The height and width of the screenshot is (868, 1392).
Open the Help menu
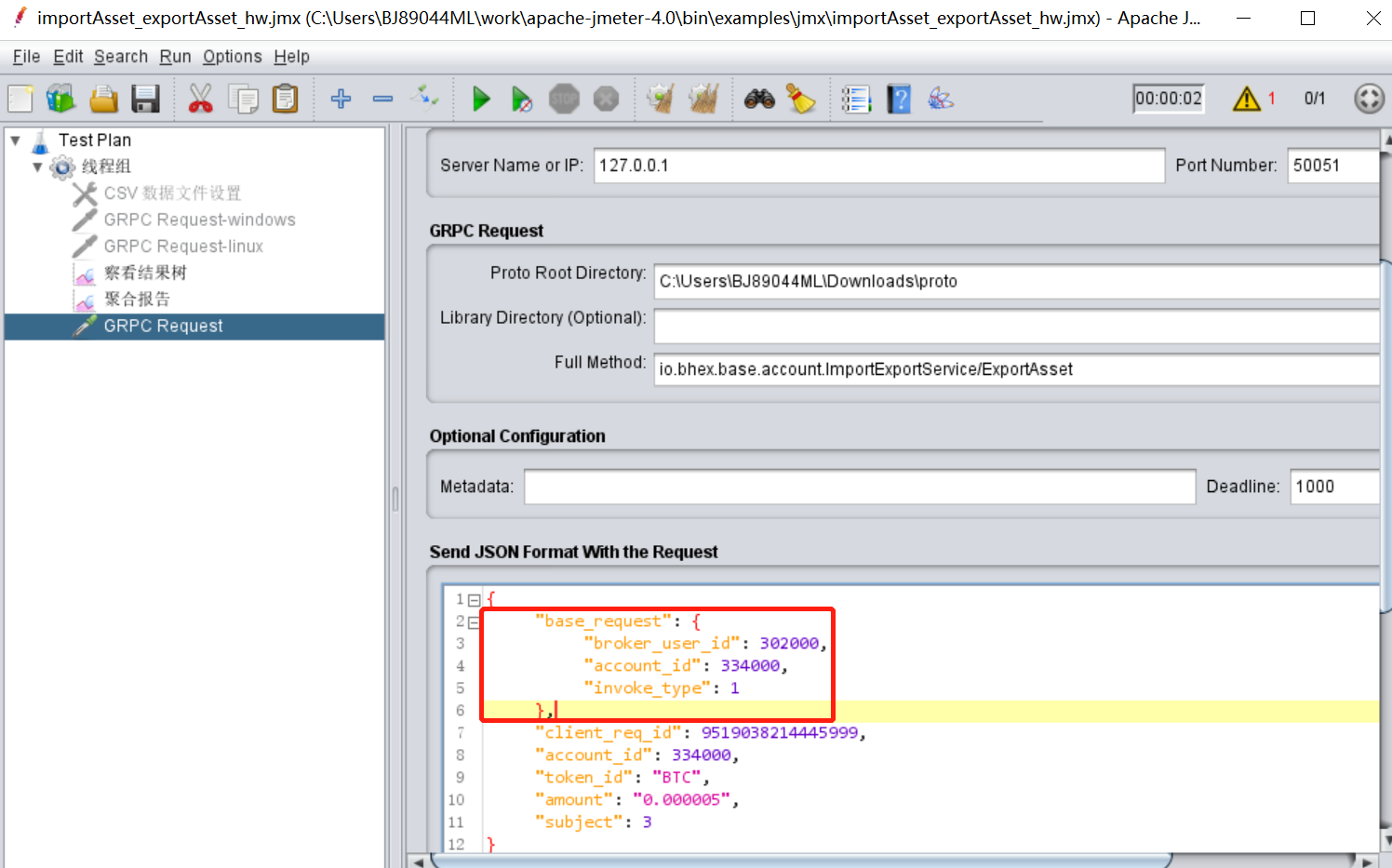tap(291, 57)
